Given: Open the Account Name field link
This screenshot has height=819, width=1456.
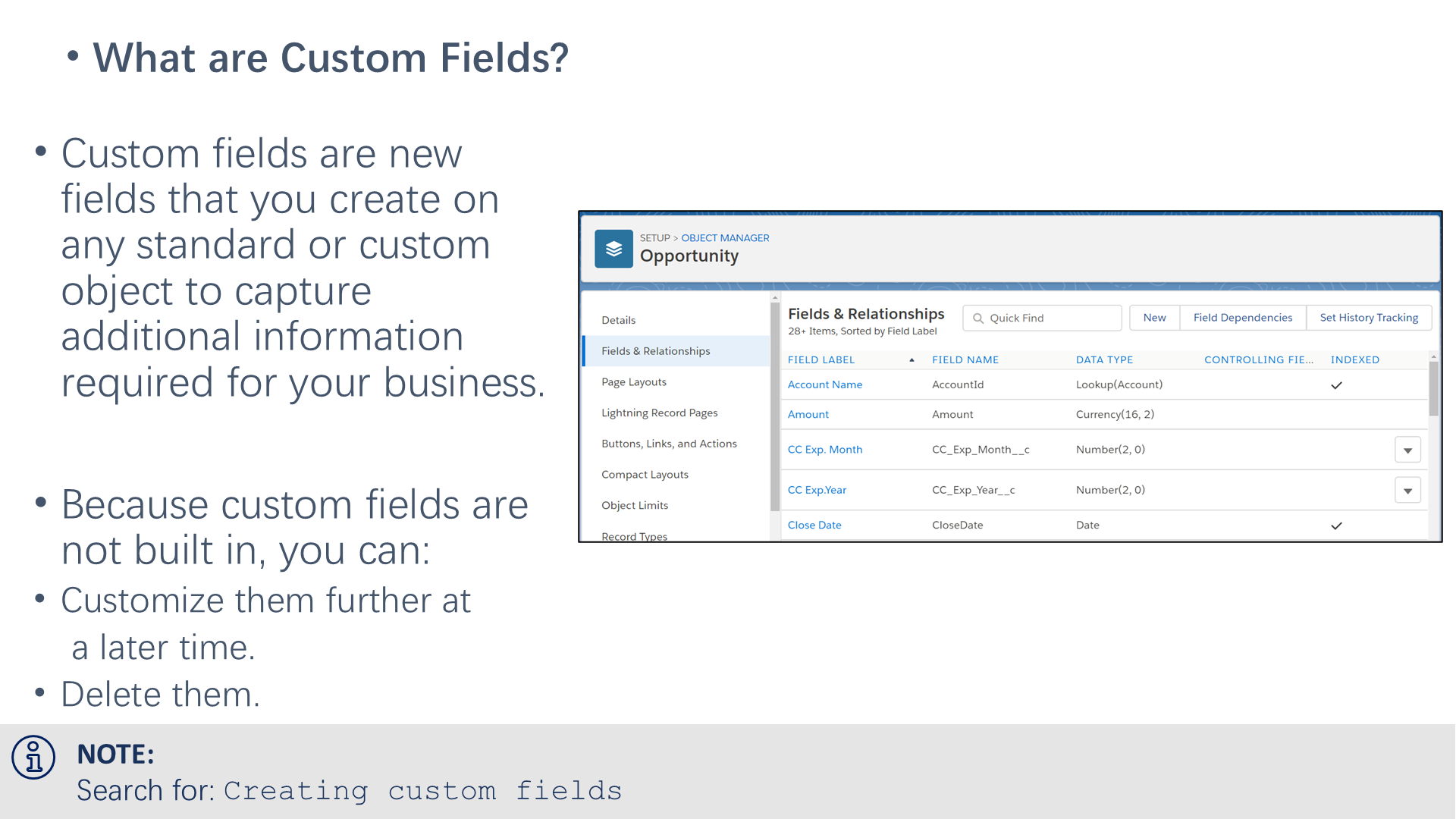Looking at the screenshot, I should 825,384.
